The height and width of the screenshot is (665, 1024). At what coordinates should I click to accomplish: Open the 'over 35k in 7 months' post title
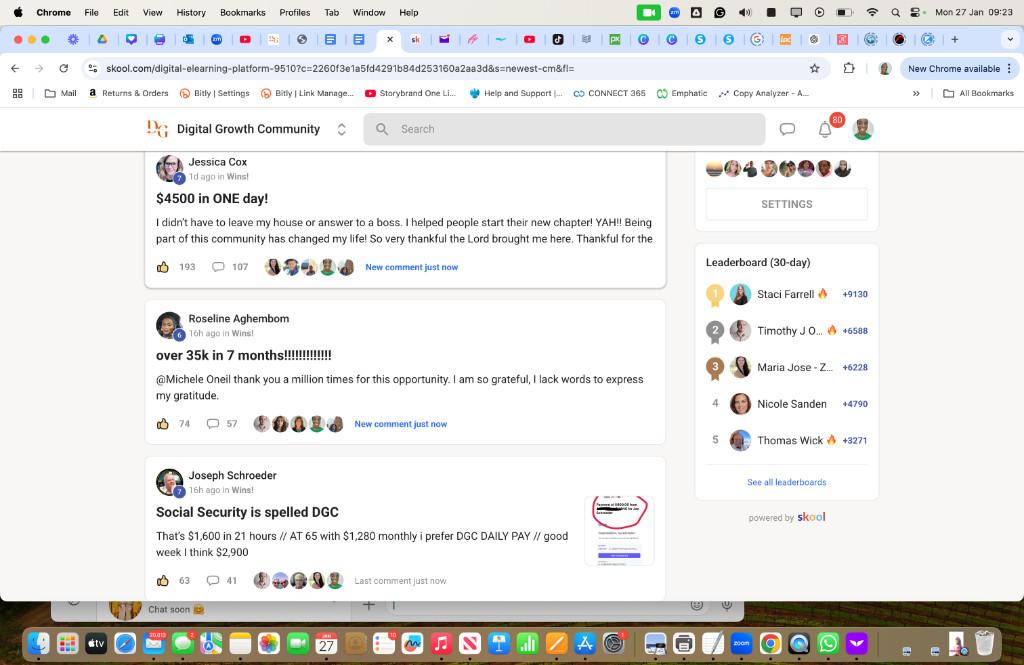pos(244,355)
